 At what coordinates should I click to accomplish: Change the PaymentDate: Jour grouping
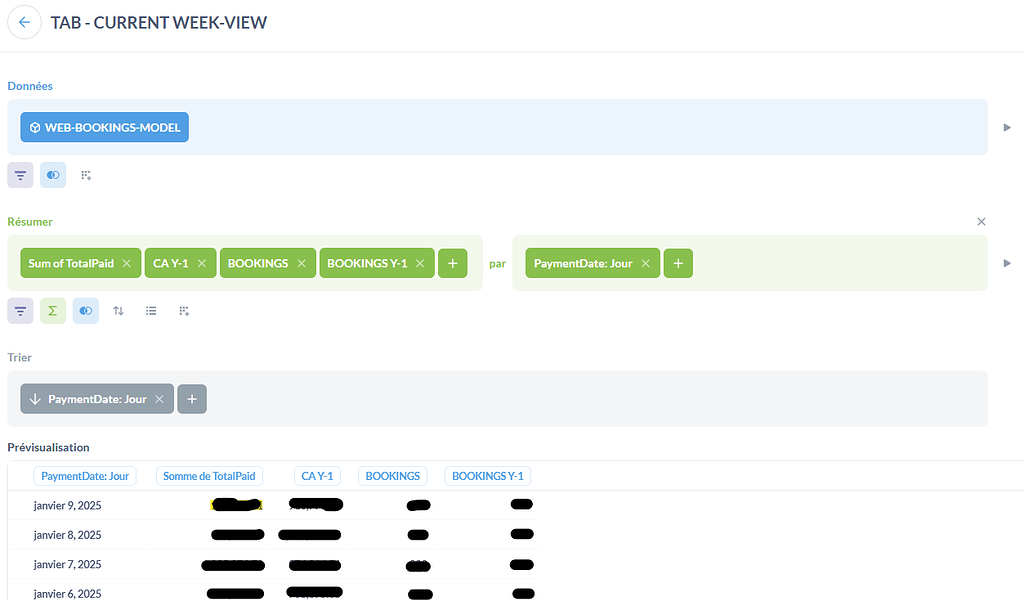(x=583, y=263)
